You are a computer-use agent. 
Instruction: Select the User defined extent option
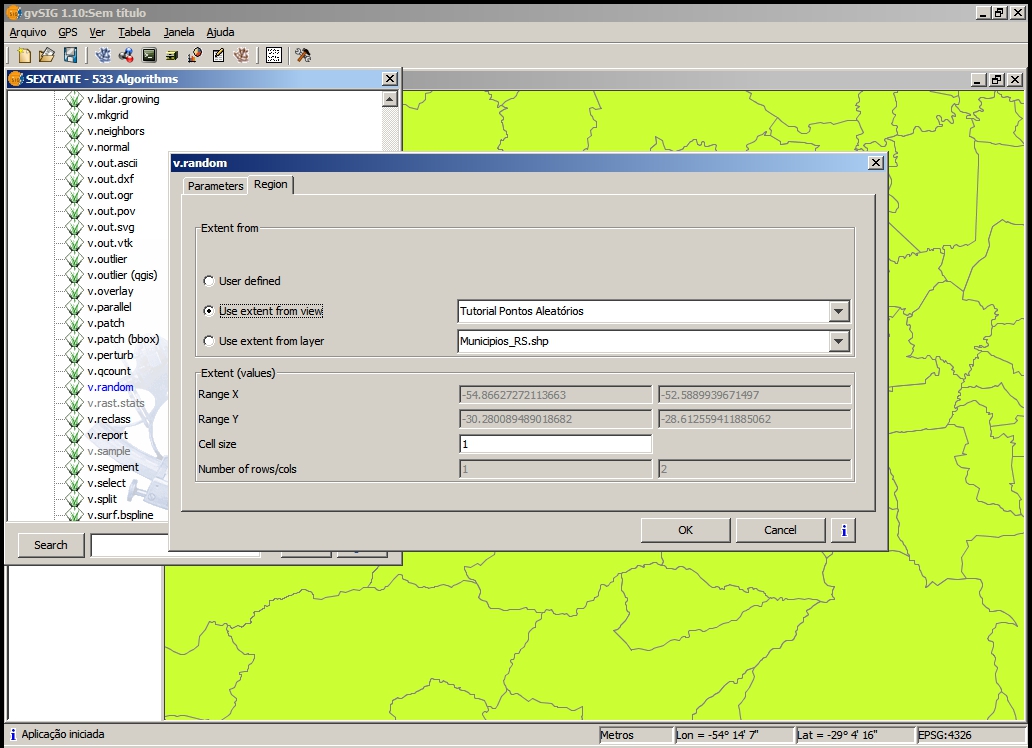pos(208,281)
